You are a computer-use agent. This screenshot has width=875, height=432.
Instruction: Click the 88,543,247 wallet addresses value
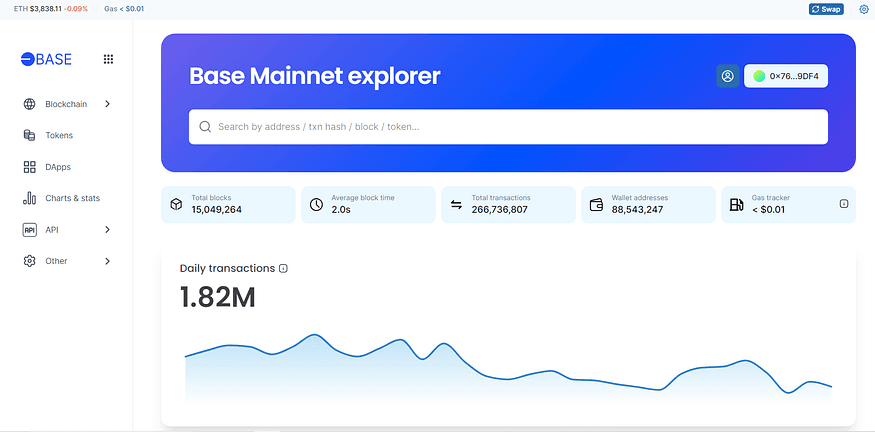click(637, 210)
